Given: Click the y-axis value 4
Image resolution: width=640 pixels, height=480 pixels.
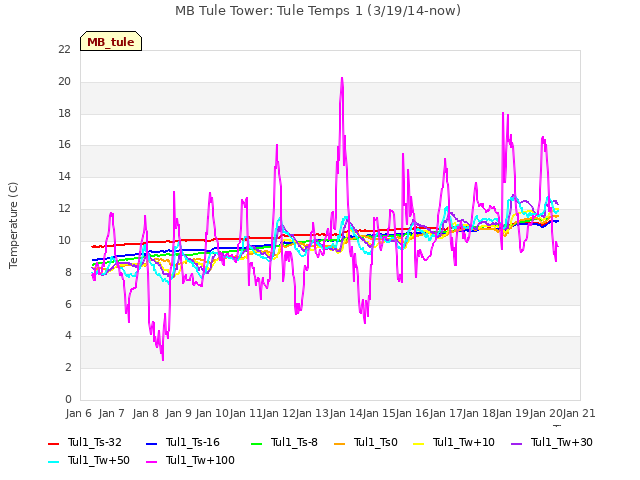Looking at the screenshot, I should [68, 336].
